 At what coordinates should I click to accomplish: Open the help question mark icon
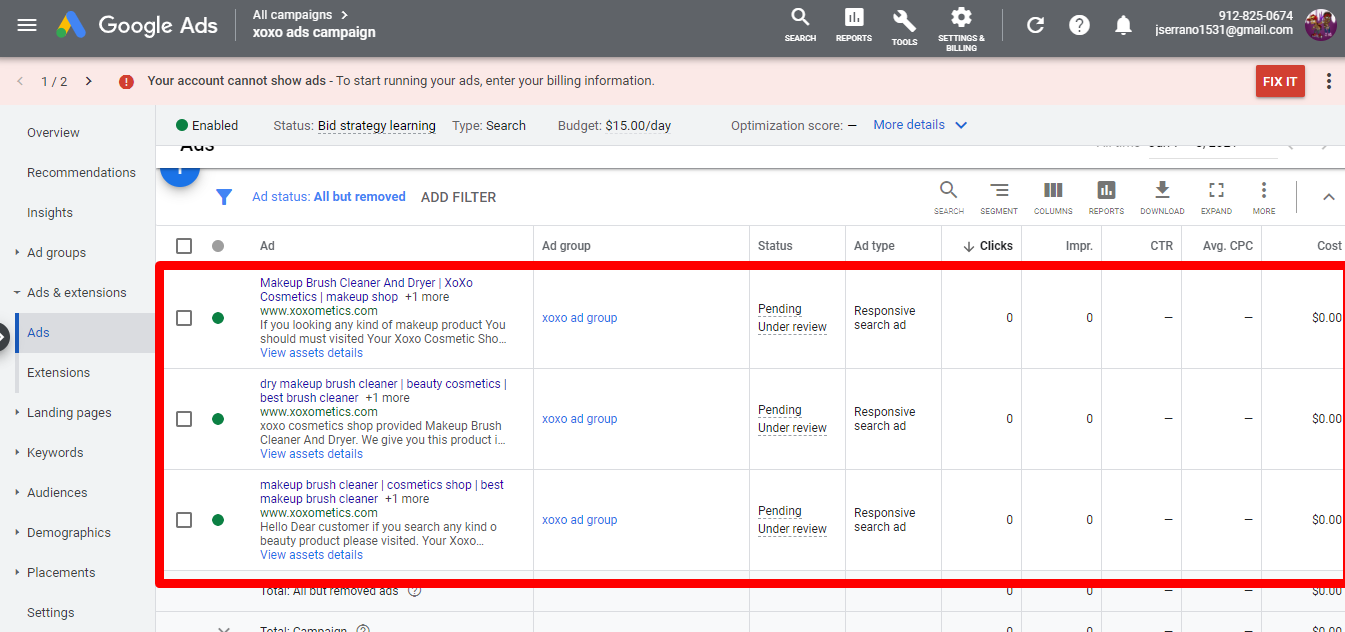coord(1079,25)
